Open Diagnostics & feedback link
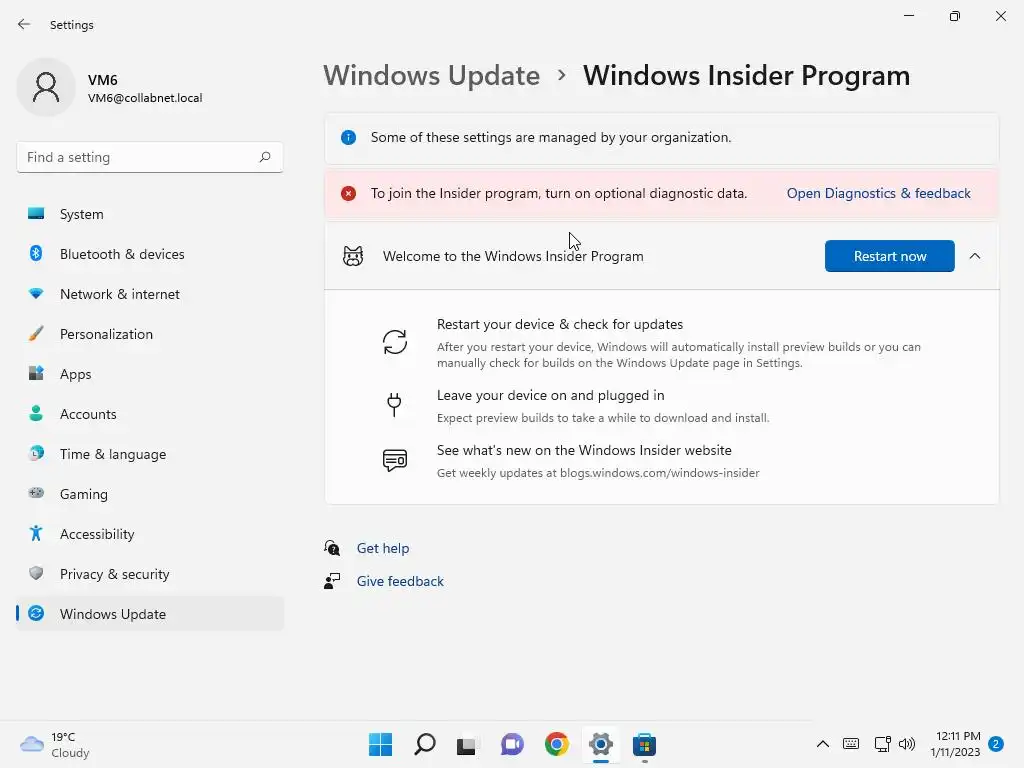Viewport: 1024px width, 768px height. 878,193
